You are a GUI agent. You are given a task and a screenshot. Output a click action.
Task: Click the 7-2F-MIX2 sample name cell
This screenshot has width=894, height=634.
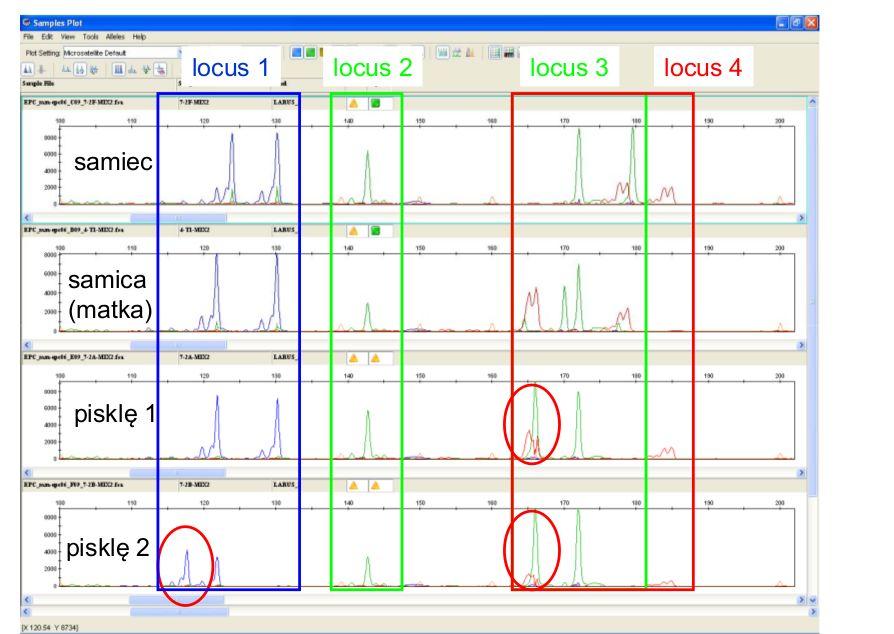[194, 103]
